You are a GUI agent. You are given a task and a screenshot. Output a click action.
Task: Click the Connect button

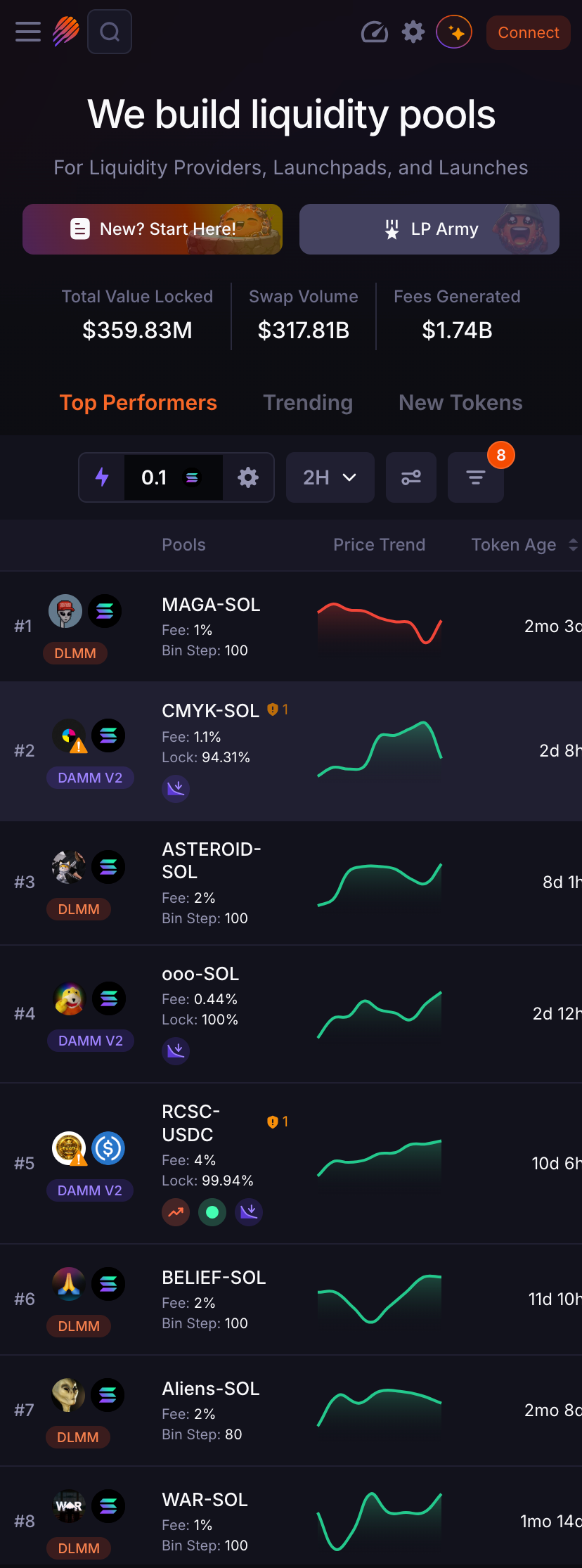point(528,32)
